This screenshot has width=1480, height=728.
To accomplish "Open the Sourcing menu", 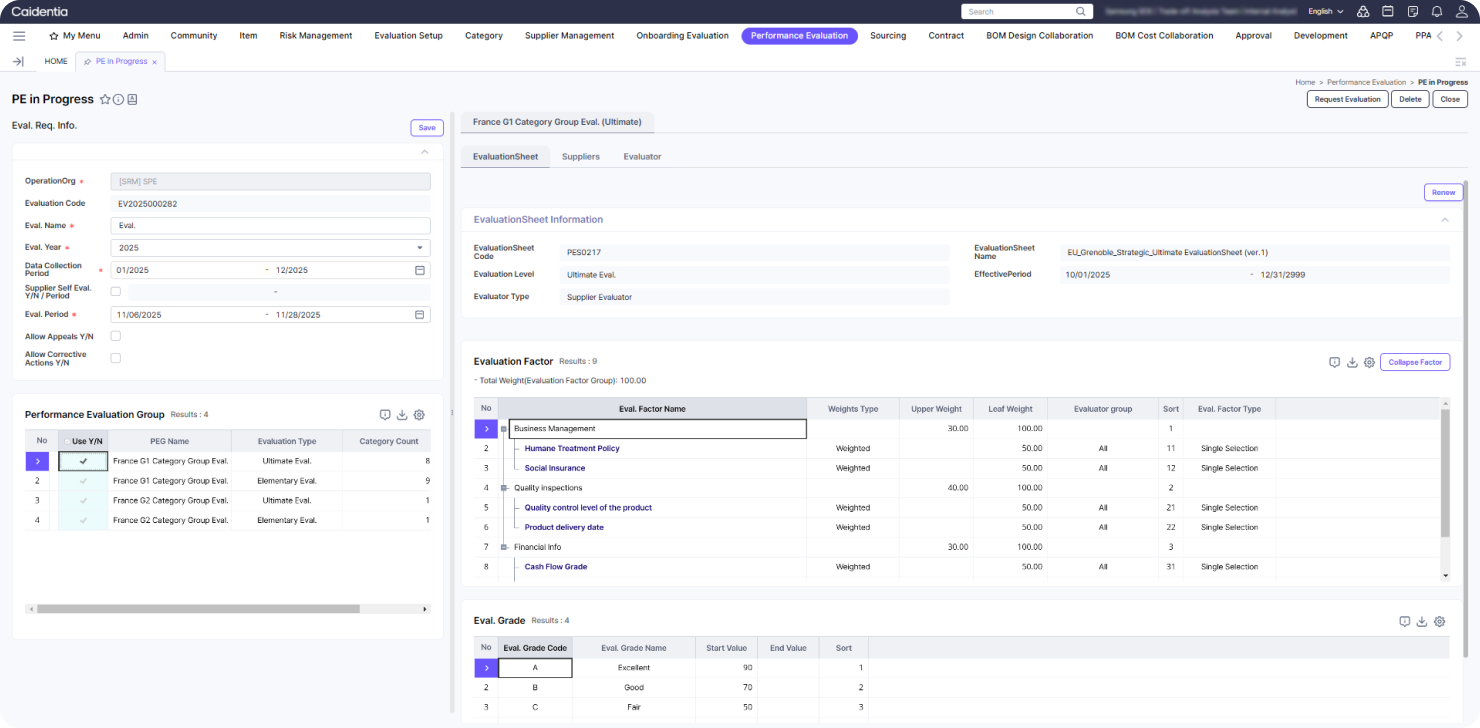I will point(888,36).
